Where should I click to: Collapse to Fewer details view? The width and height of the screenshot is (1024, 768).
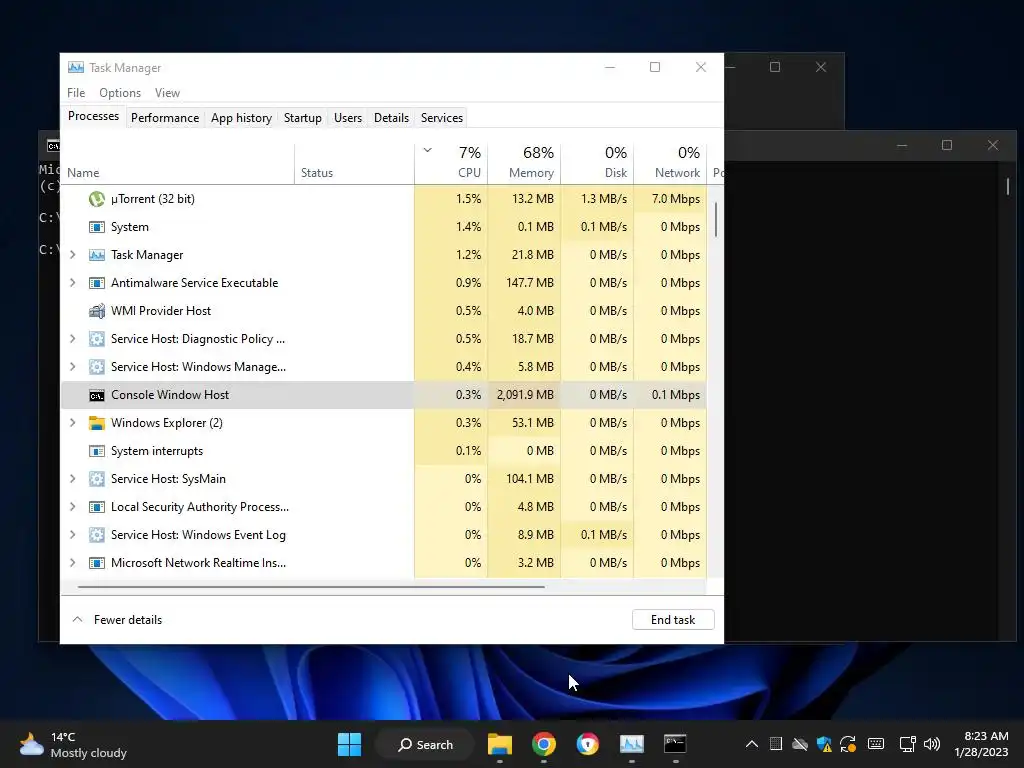pyautogui.click(x=117, y=620)
